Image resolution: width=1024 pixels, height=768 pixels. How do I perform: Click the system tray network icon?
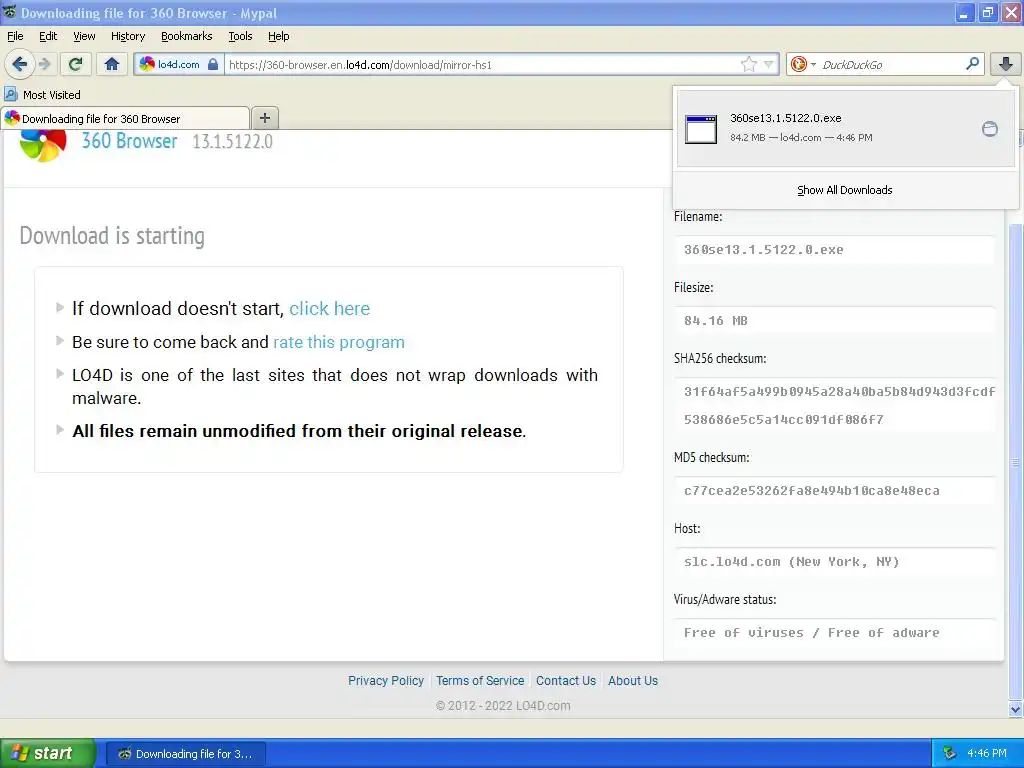click(x=949, y=753)
